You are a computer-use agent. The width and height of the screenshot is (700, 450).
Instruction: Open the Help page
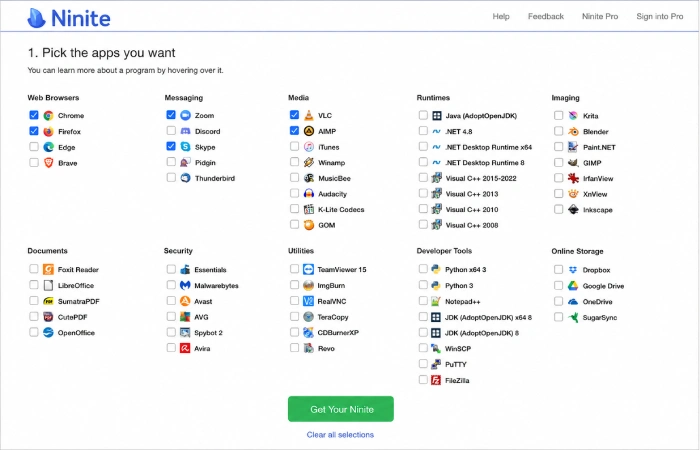[501, 17]
